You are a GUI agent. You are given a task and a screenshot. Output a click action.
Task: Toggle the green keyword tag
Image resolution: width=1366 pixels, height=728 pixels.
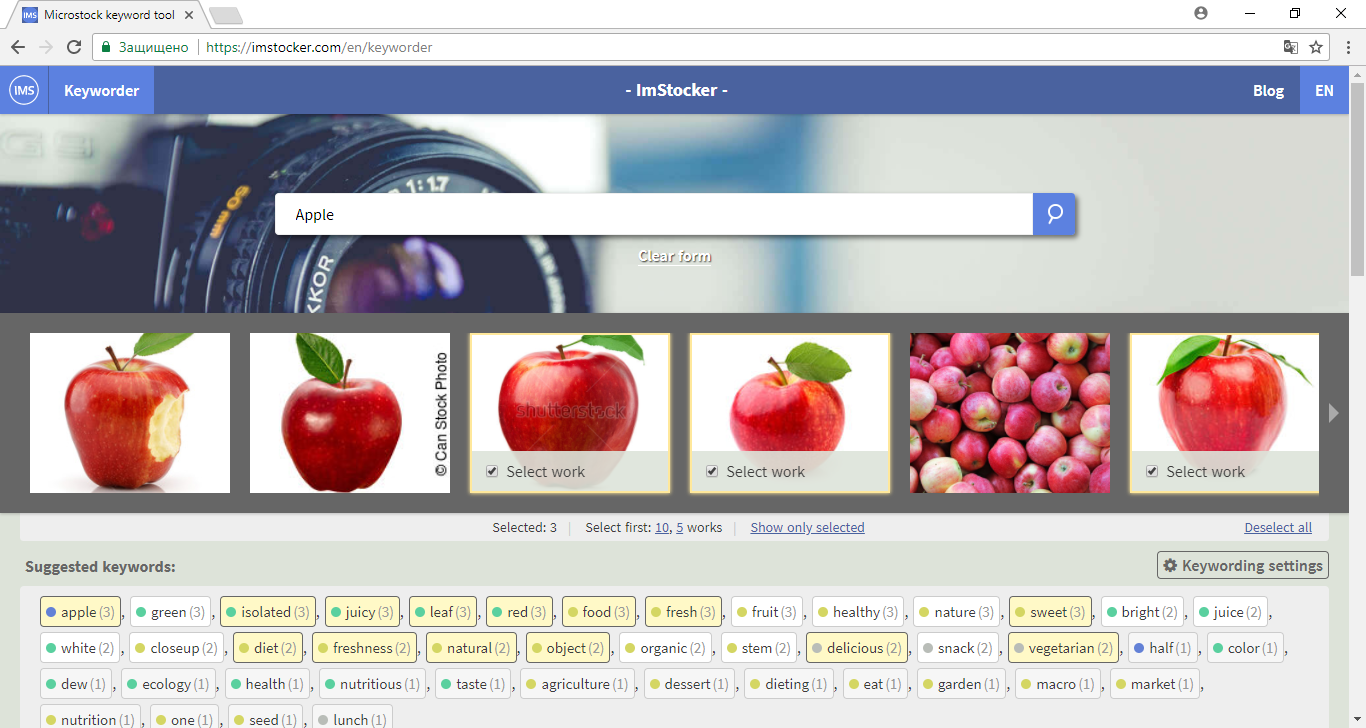[x=170, y=612]
